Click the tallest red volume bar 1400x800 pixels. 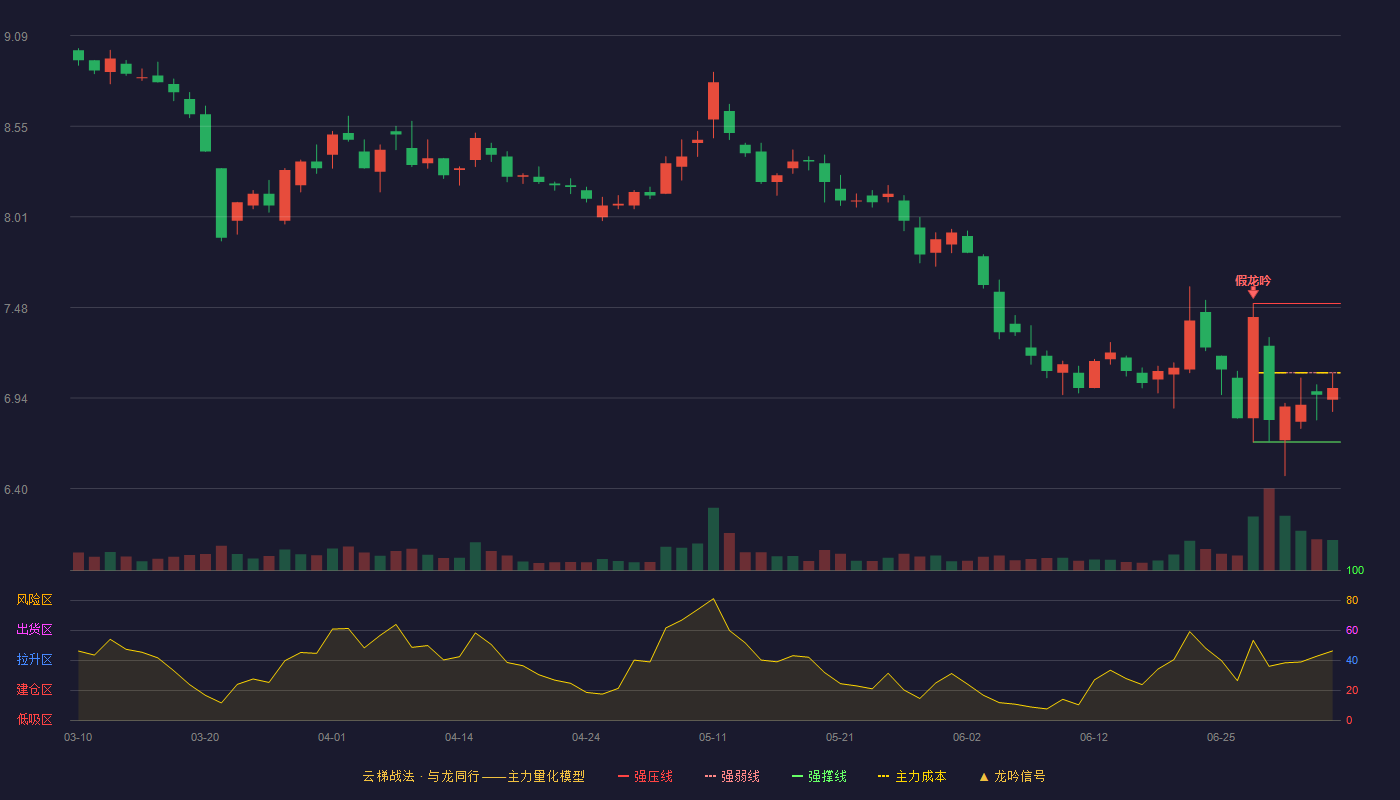(1269, 529)
